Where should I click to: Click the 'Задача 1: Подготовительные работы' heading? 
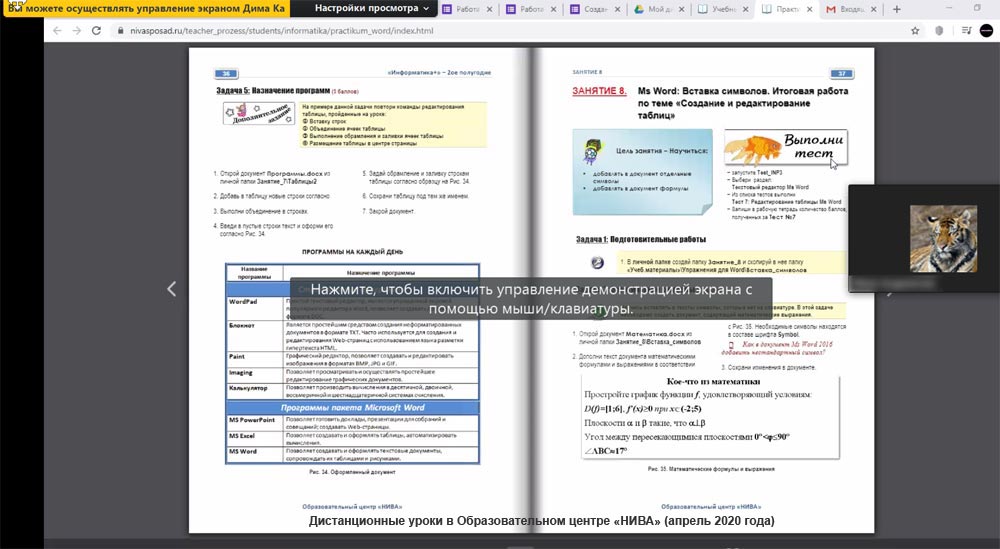640,240
